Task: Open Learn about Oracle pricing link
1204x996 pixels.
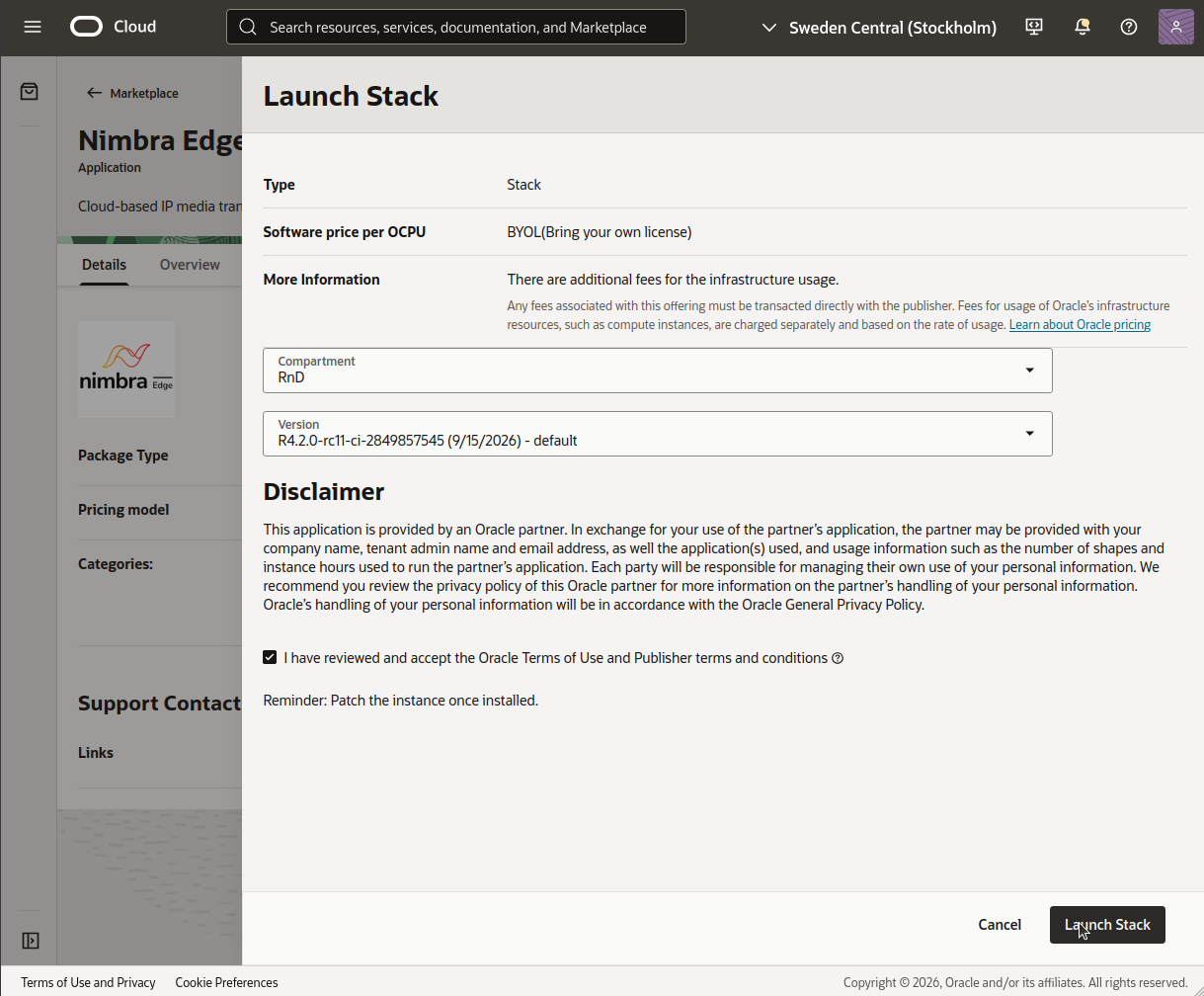Action: click(1080, 324)
